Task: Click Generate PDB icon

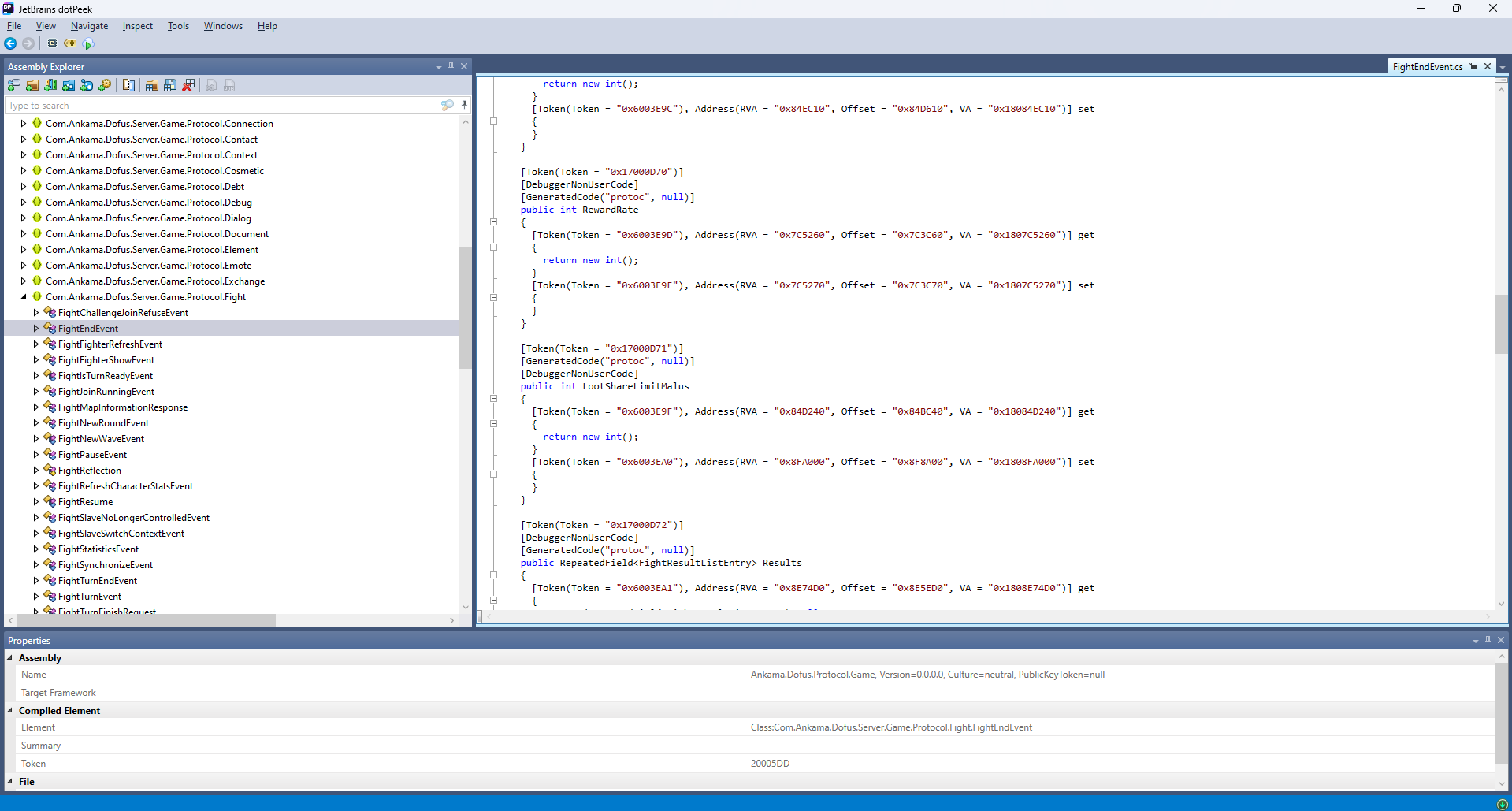Action: [229, 85]
